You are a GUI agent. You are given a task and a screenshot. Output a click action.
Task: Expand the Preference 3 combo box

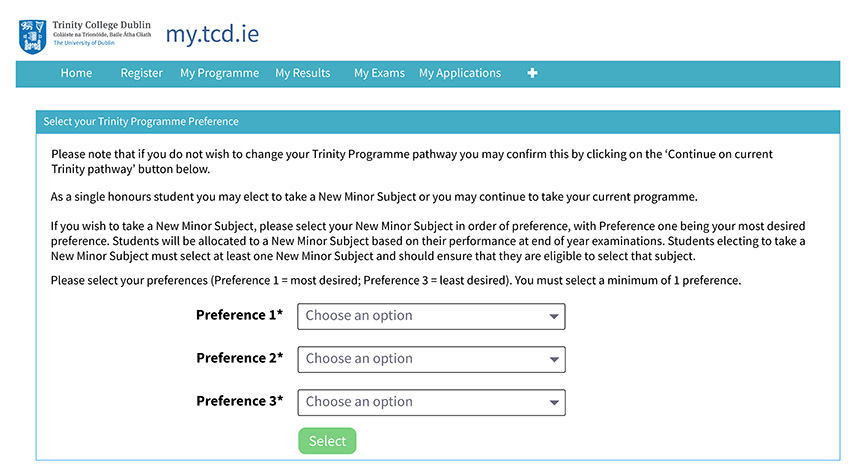(x=431, y=402)
